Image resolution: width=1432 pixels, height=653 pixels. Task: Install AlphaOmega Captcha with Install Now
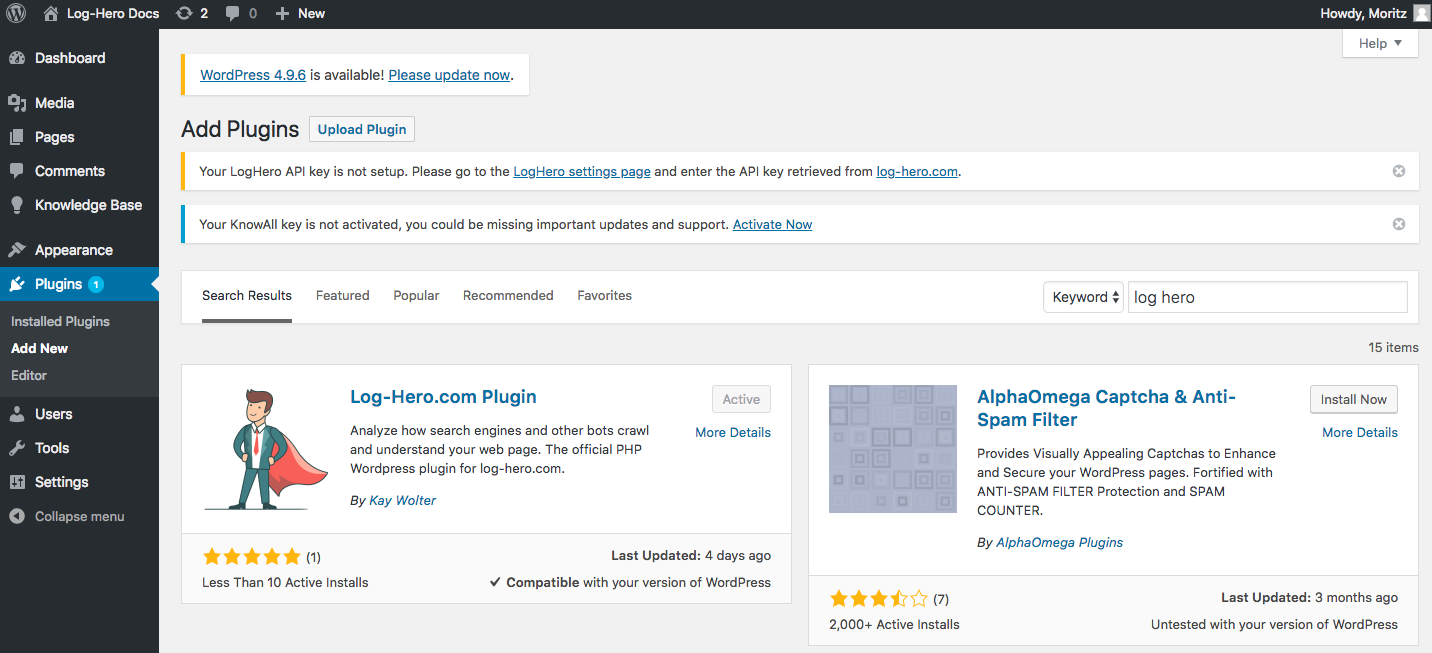pos(1354,399)
